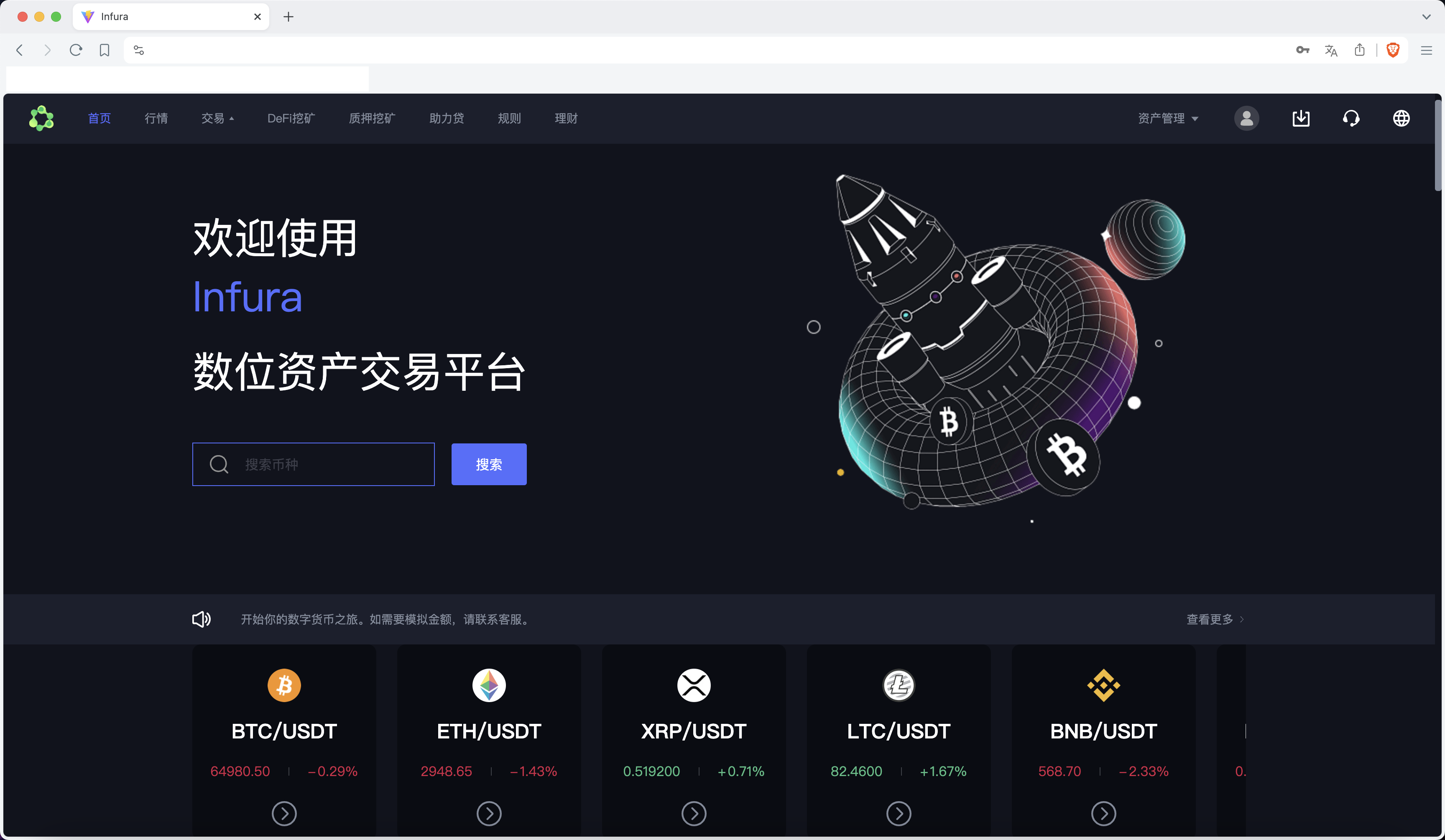Click the page vertical scrollbar
This screenshot has height=840, width=1445.
pos(1437,145)
